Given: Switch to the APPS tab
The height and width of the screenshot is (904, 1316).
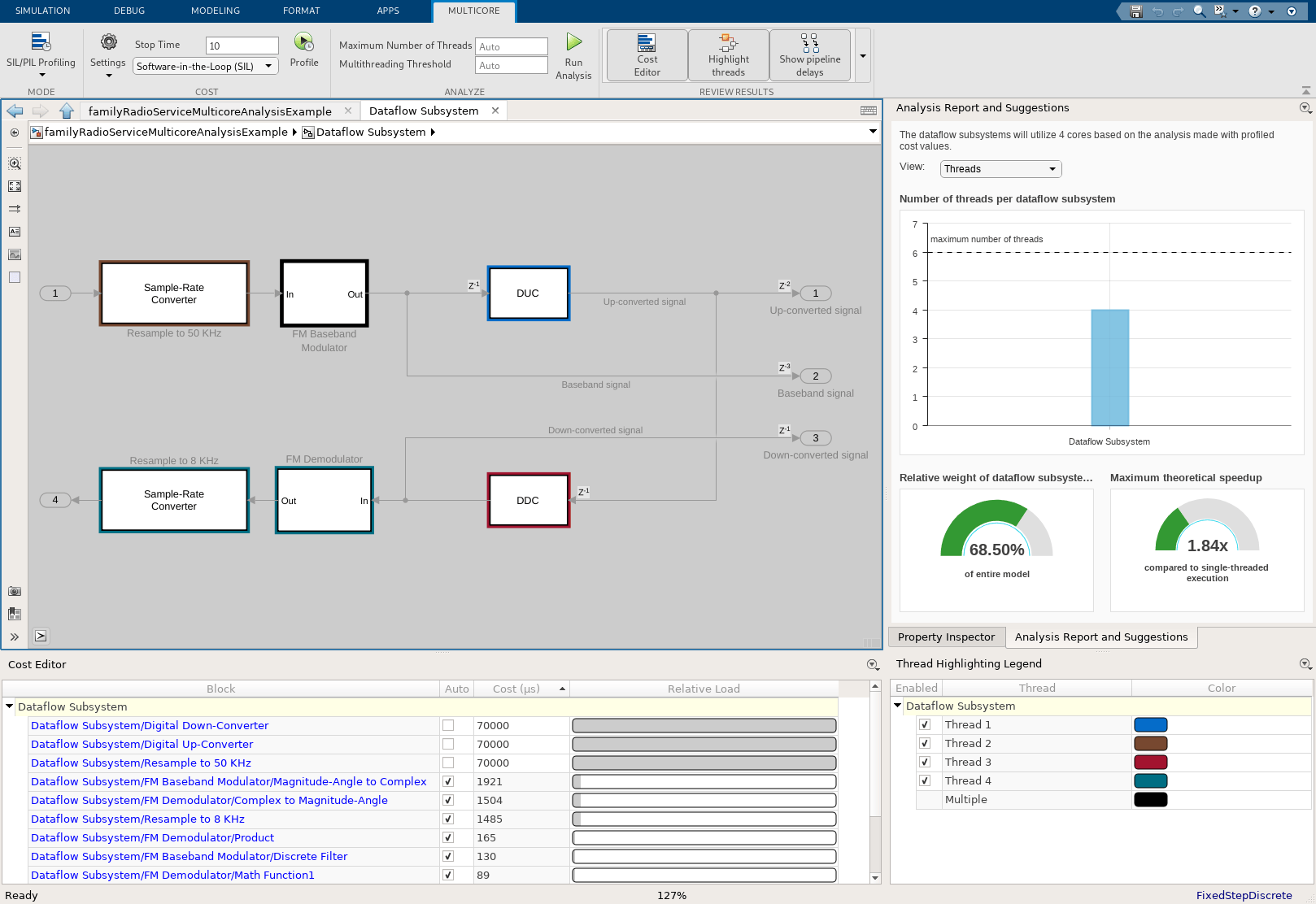Looking at the screenshot, I should coord(388,11).
